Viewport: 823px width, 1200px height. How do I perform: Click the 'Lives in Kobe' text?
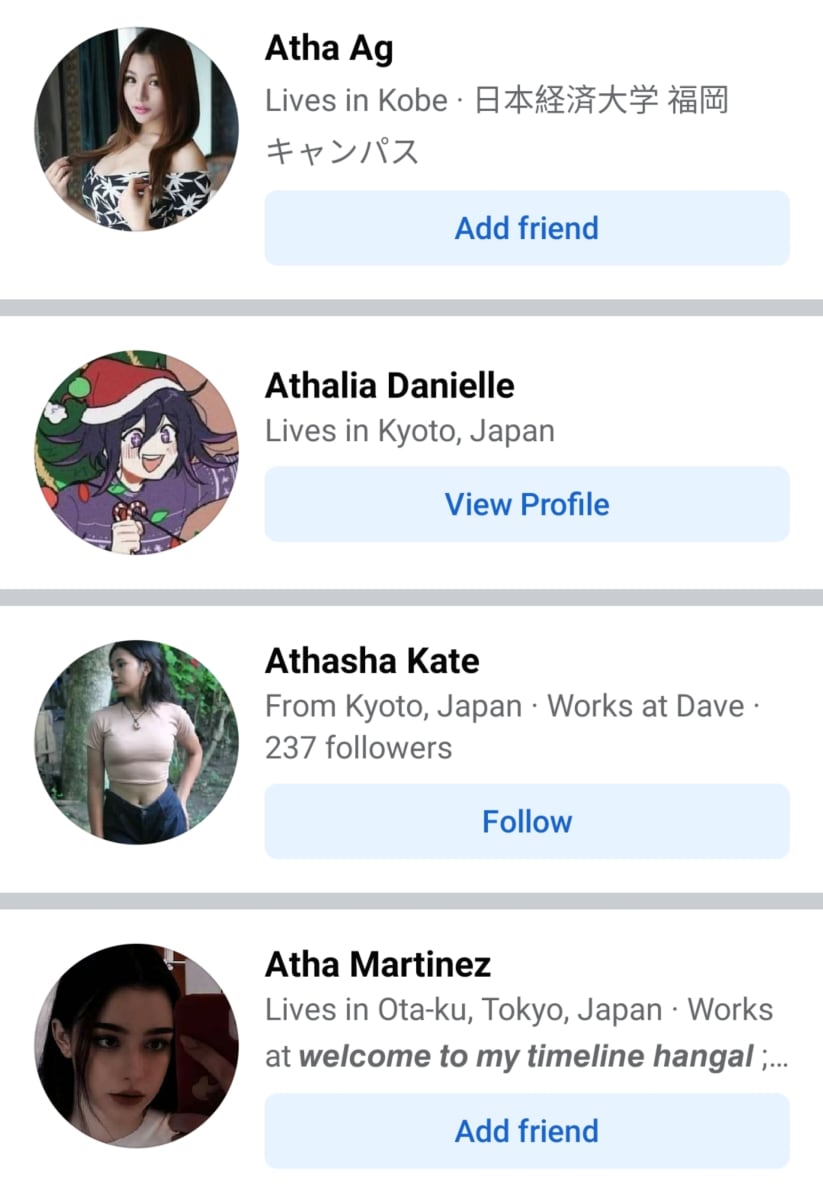click(x=356, y=100)
